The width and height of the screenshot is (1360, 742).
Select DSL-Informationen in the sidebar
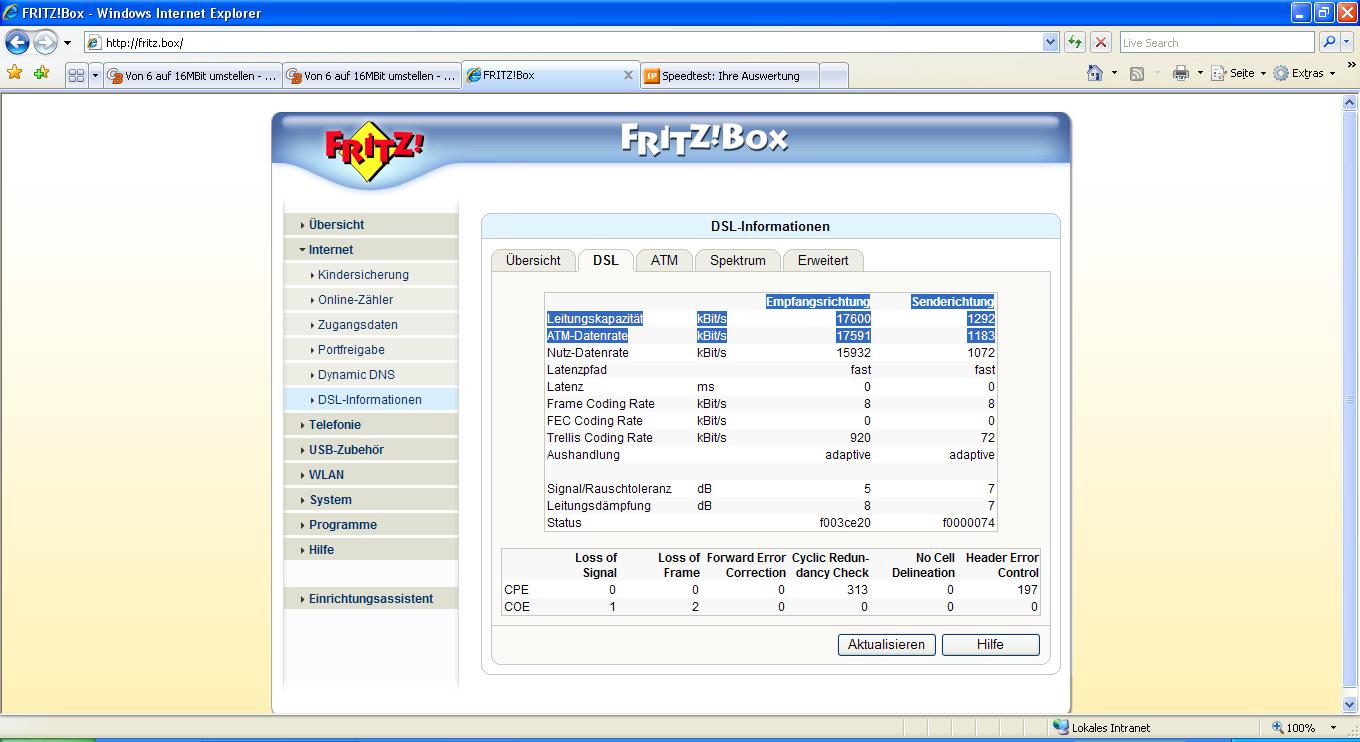[370, 400]
